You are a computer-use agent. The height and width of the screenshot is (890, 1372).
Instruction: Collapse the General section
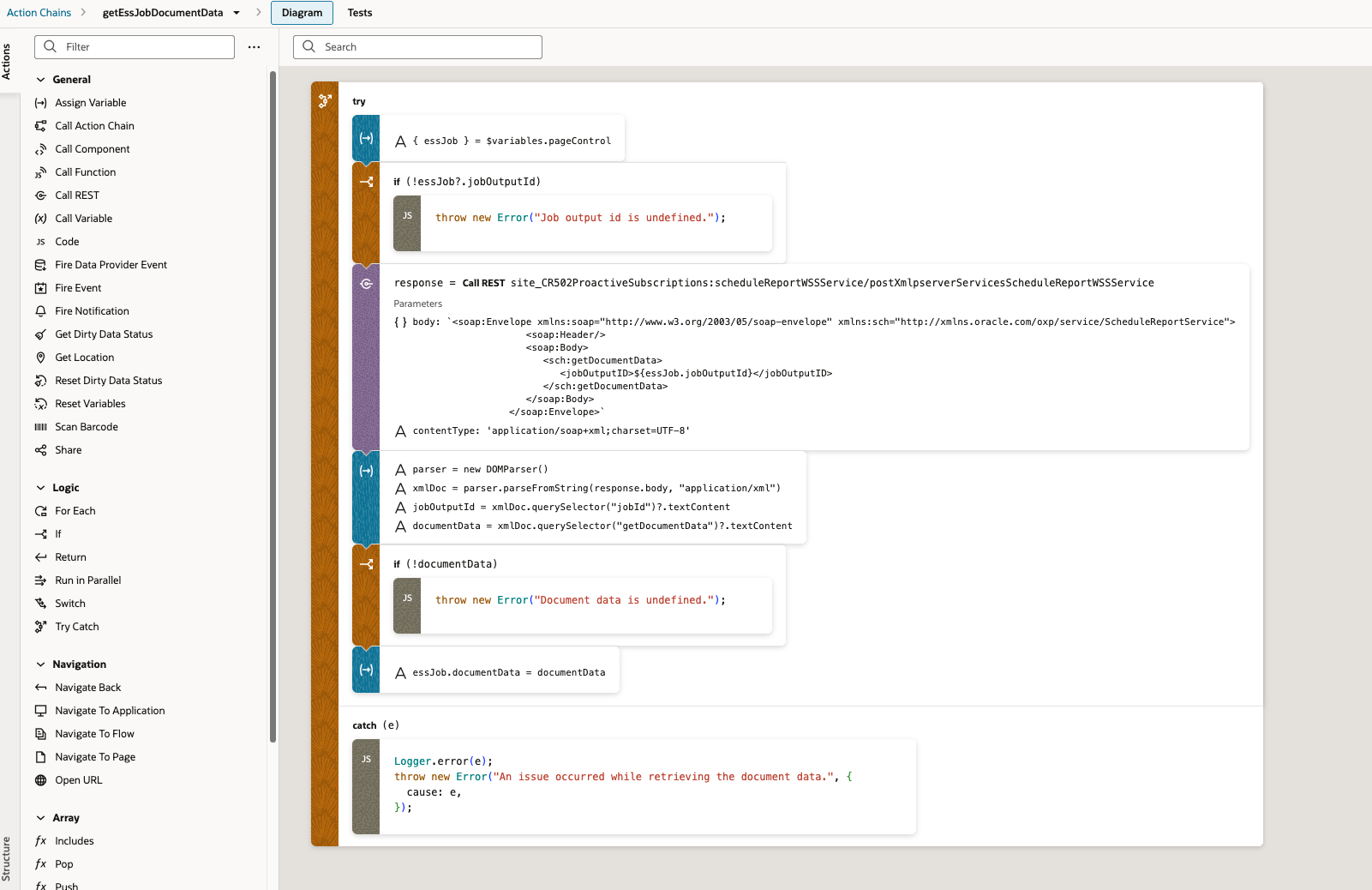coord(40,80)
